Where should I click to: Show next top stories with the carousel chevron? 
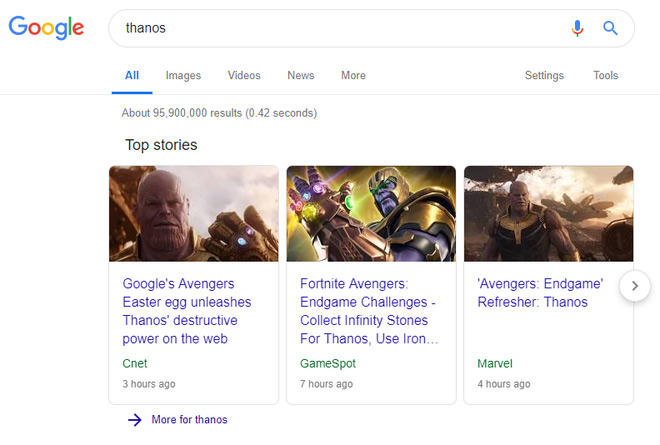tap(634, 287)
